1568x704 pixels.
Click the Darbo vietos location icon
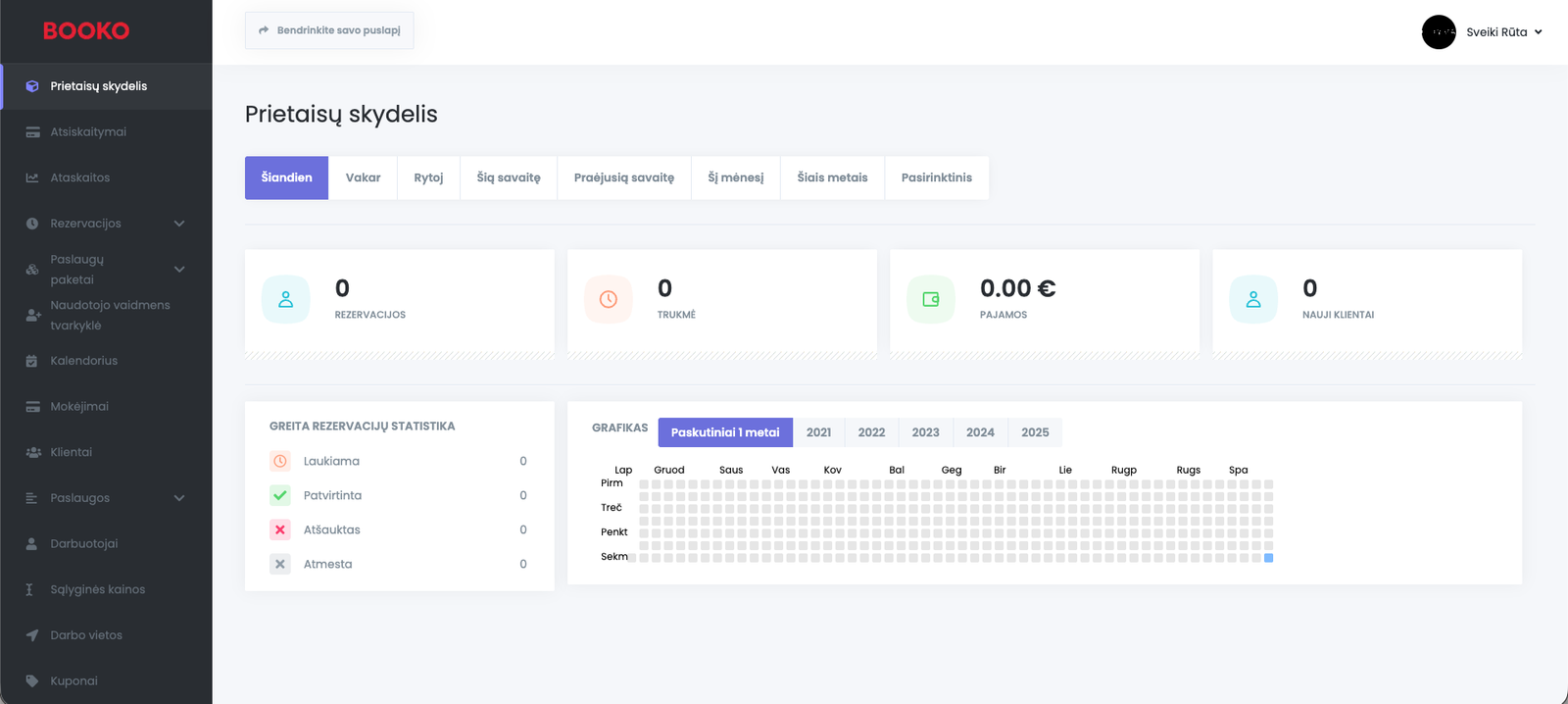[x=32, y=635]
